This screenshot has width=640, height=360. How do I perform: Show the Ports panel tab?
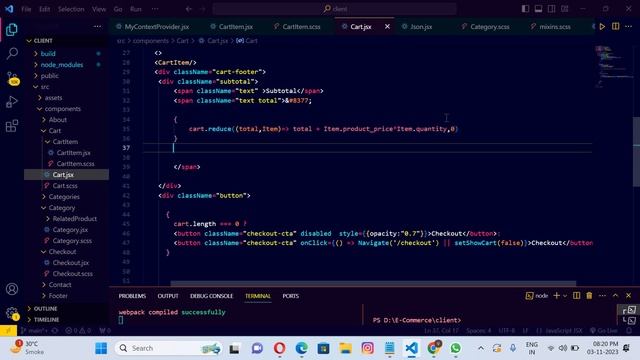291,296
